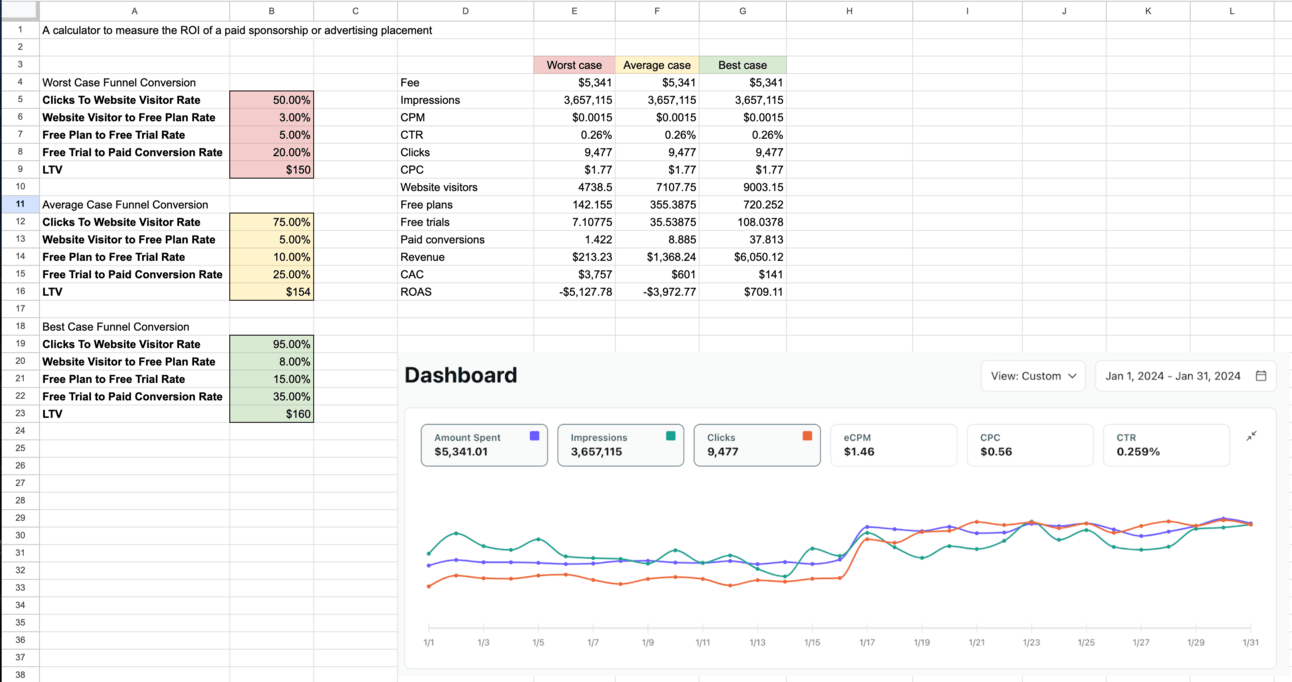The height and width of the screenshot is (682, 1292).
Task: Select row 11 header
Action: pyautogui.click(x=20, y=204)
